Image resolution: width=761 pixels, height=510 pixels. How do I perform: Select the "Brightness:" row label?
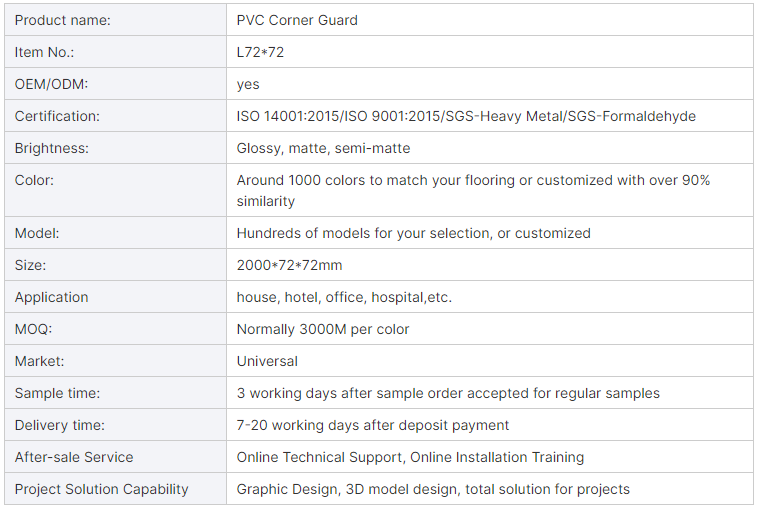coord(52,148)
